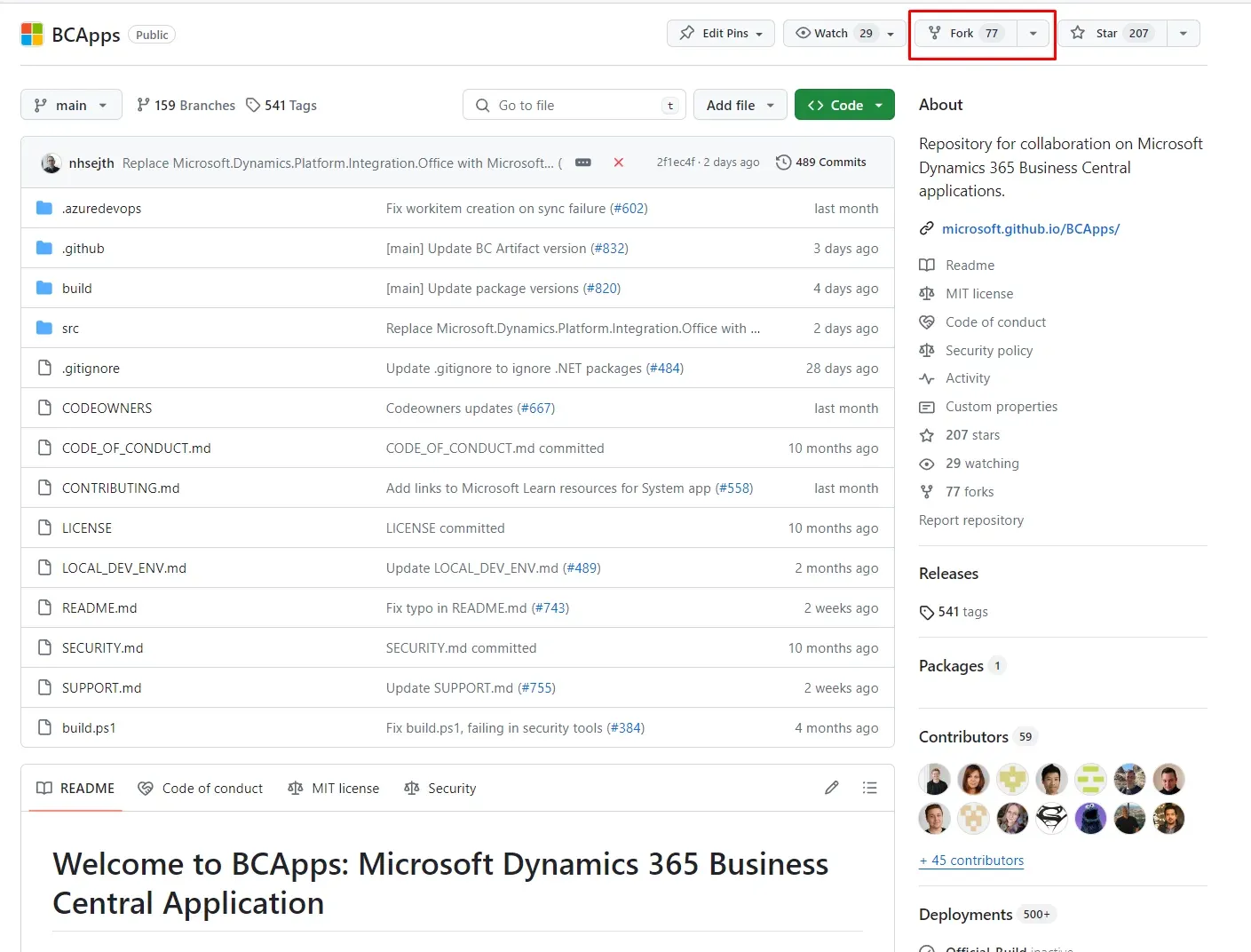Viewport: 1251px width, 952px height.
Task: Click the link icon beside microsoft.github.io
Action: click(x=927, y=229)
